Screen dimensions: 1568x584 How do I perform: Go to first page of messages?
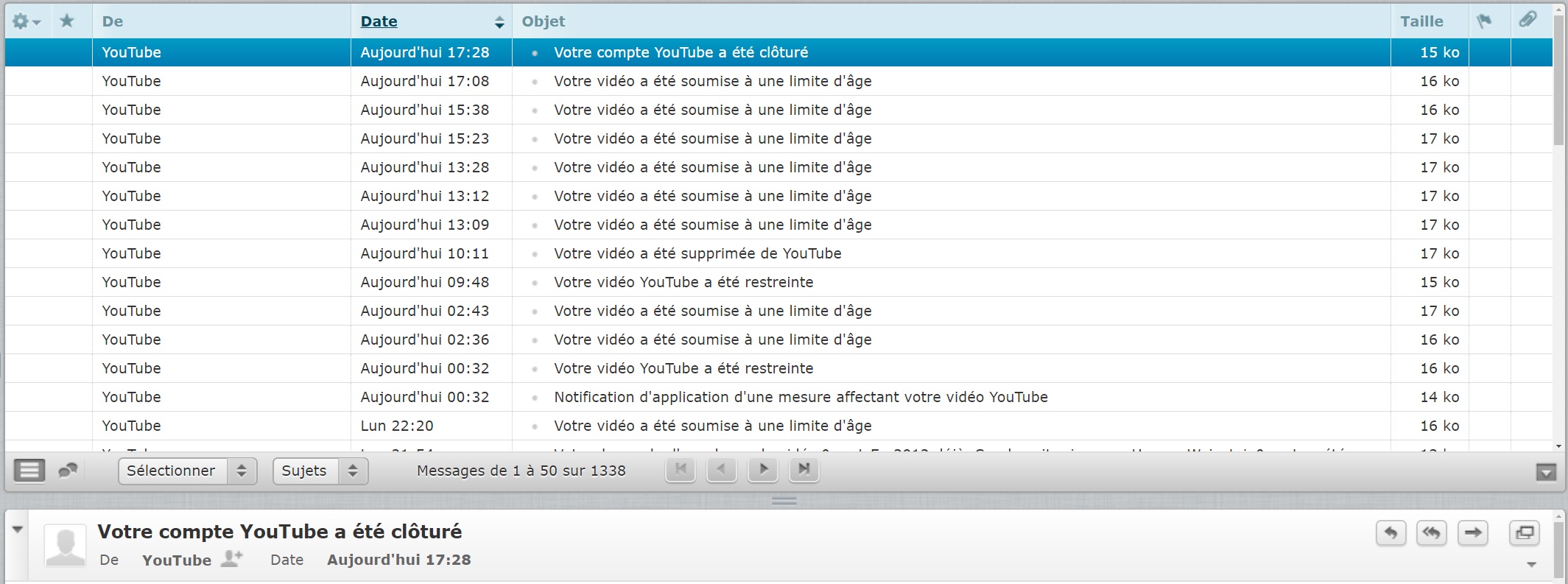tap(681, 469)
